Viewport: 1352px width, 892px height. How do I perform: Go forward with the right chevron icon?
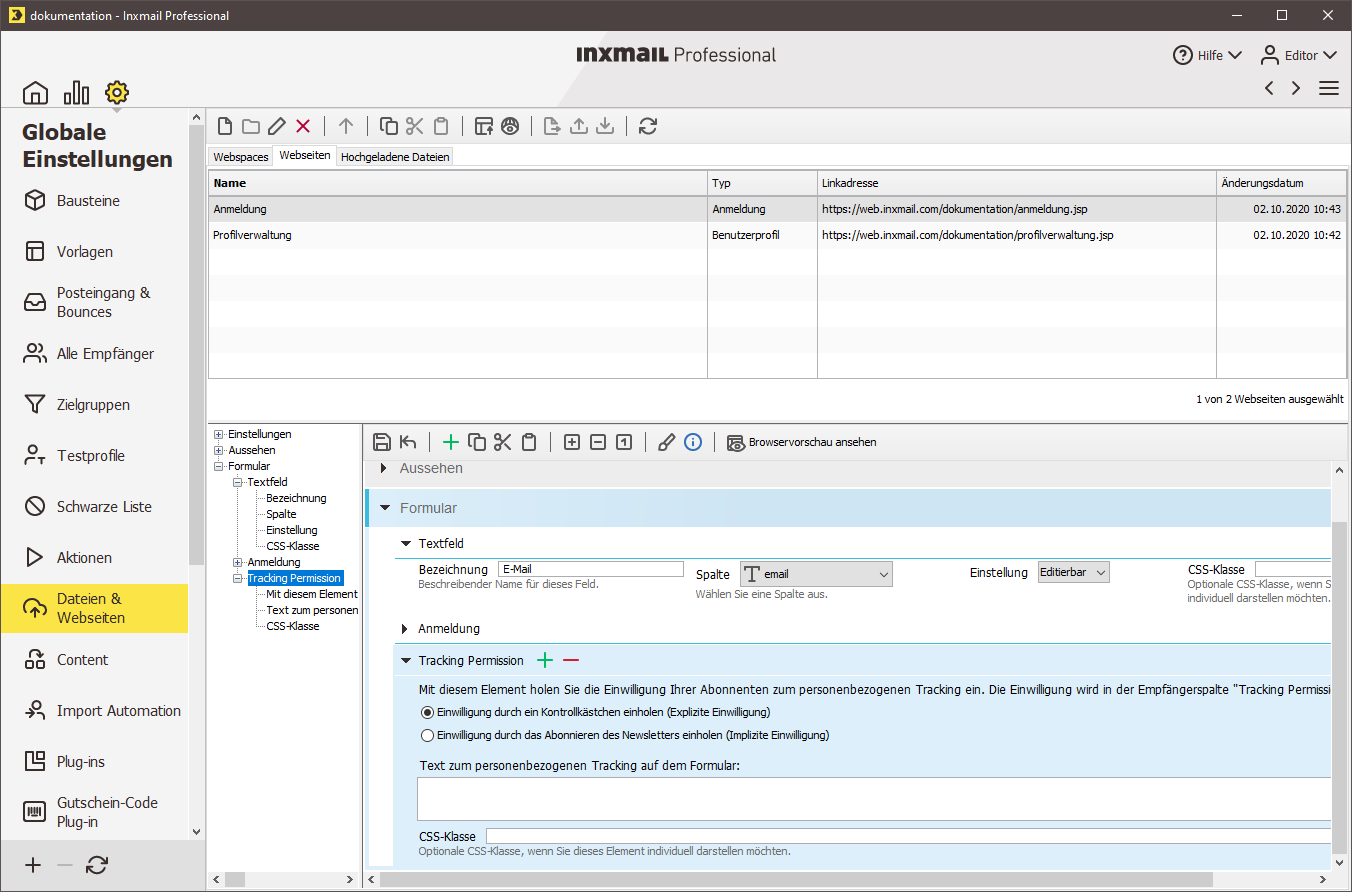pos(1296,88)
